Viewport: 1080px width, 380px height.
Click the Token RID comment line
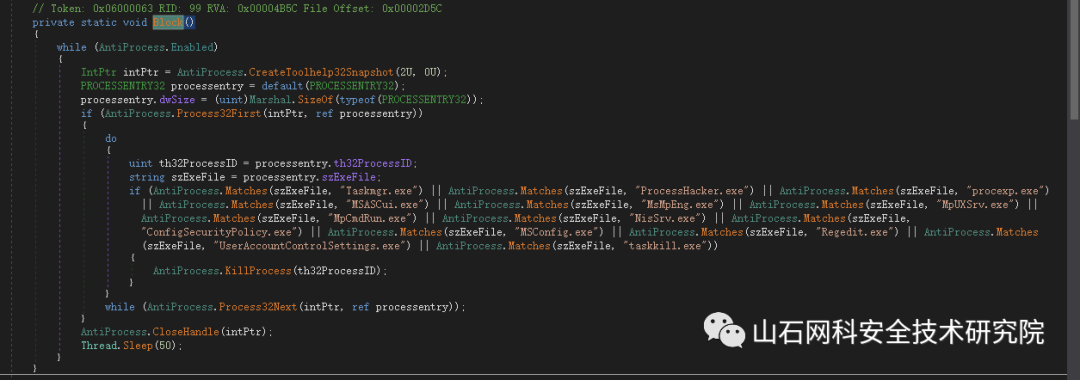coord(238,8)
